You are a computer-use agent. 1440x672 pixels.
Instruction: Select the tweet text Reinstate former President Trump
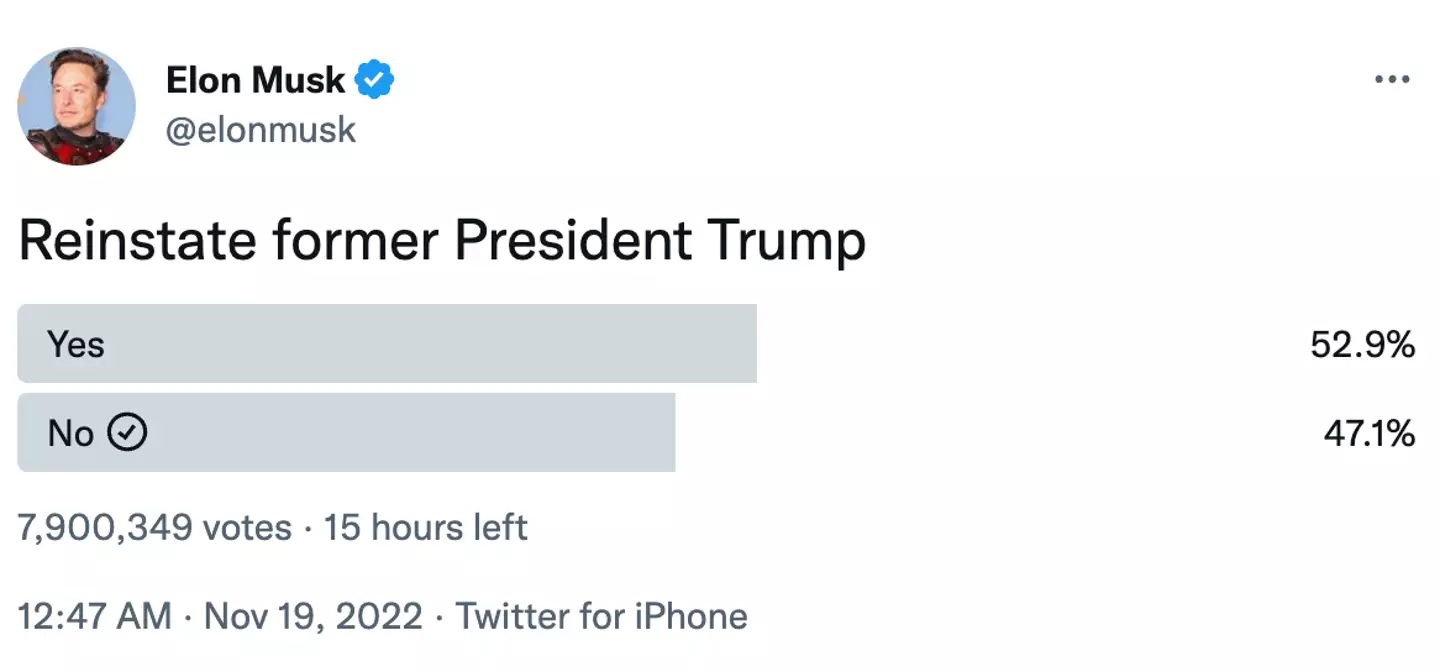coord(440,240)
